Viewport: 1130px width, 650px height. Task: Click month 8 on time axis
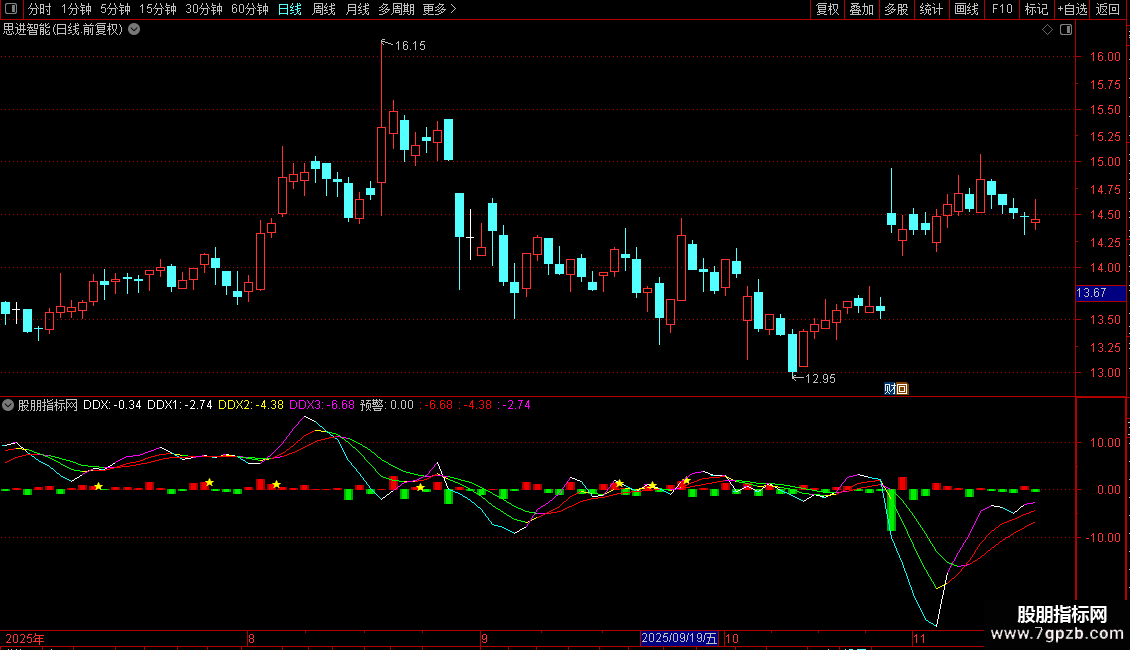click(252, 638)
